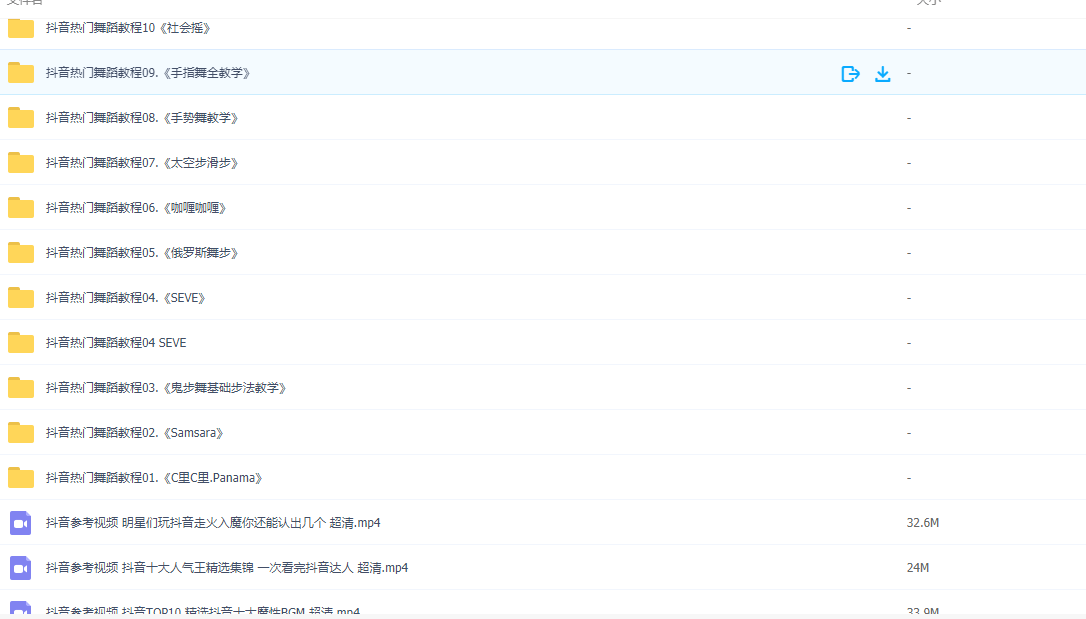
Task: Select folder icon beside 07.《太空步滑步》
Action: coord(21,163)
